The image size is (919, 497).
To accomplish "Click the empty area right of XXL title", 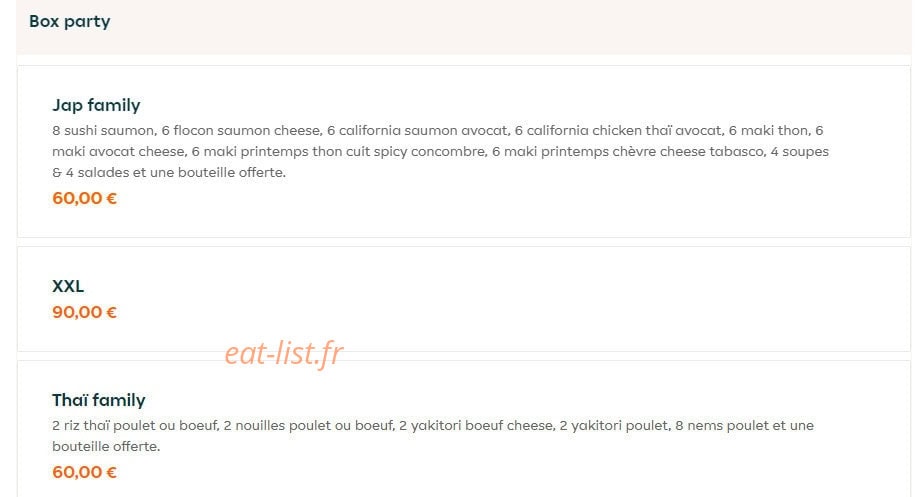I will click(497, 286).
